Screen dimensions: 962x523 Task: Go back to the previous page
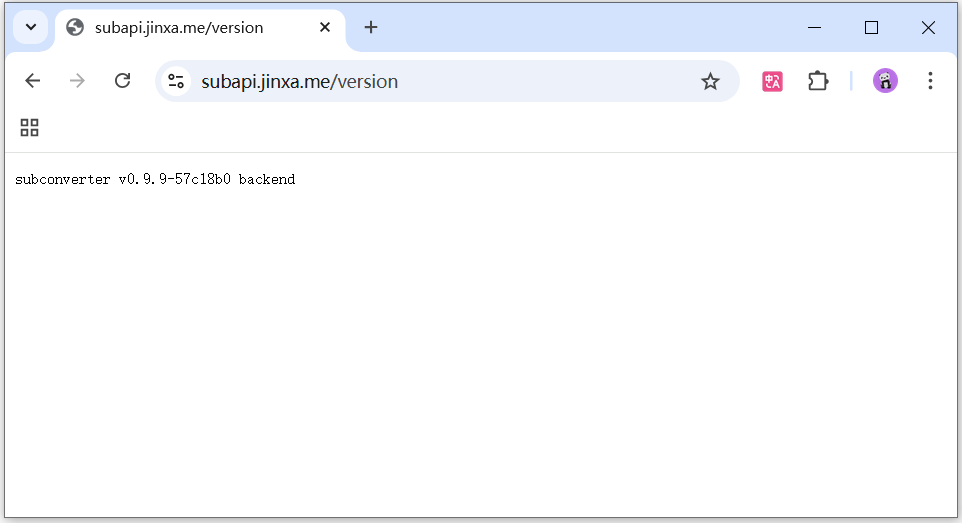[x=33, y=81]
